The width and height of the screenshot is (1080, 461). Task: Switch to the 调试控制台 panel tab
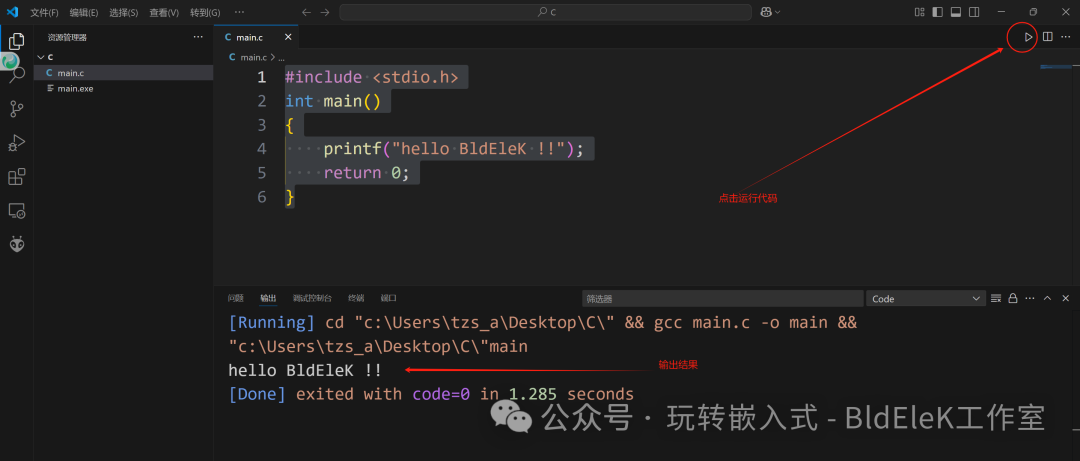(312, 298)
